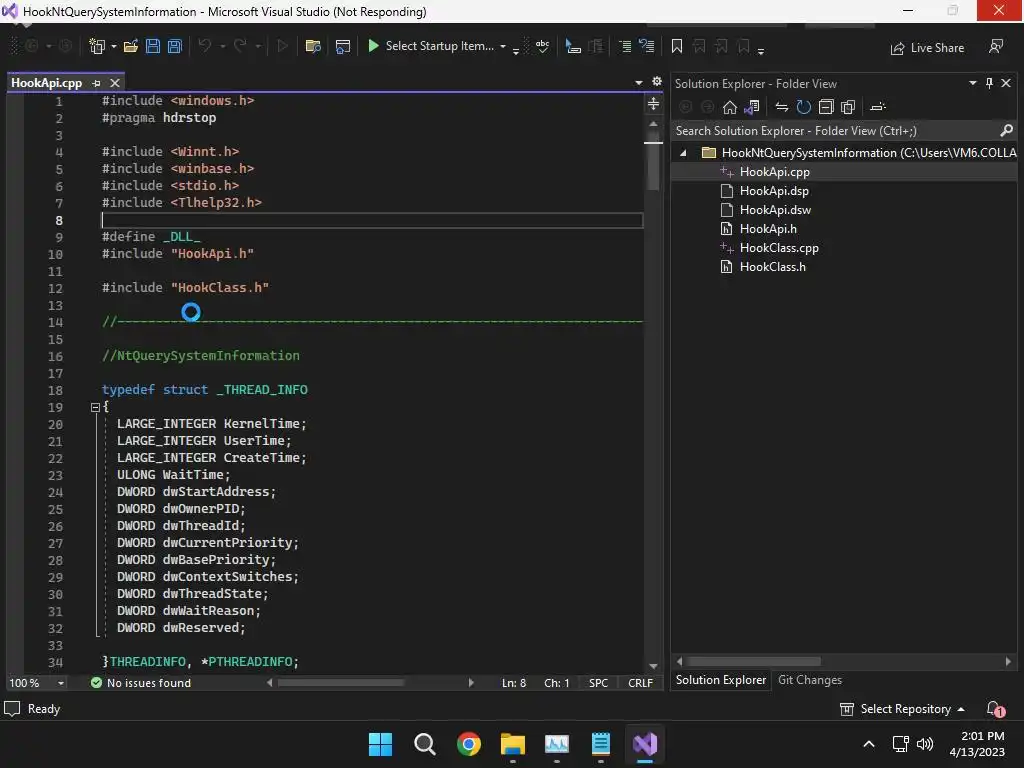Image resolution: width=1024 pixels, height=768 pixels.
Task: Open the editor tab settings gear
Action: [657, 82]
